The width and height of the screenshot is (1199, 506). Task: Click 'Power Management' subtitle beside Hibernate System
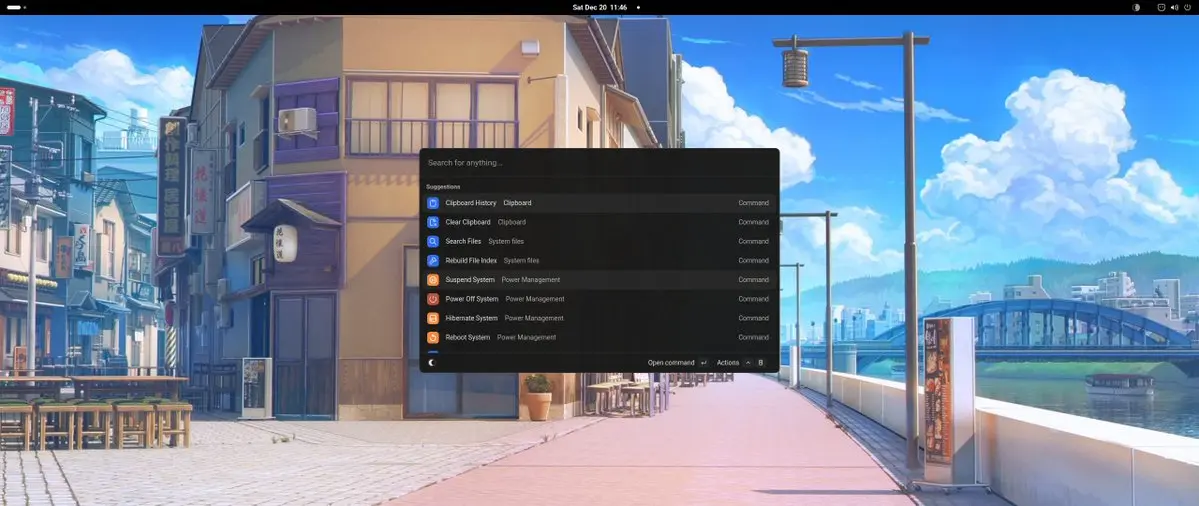tap(534, 318)
